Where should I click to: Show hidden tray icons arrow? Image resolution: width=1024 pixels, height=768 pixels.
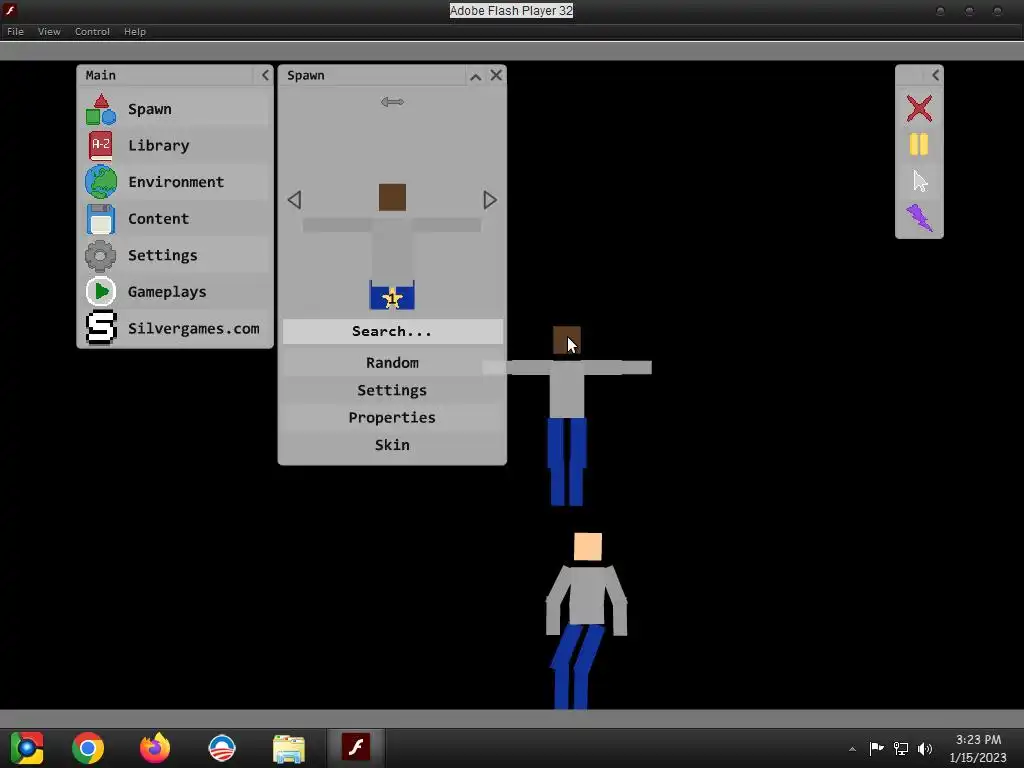852,749
